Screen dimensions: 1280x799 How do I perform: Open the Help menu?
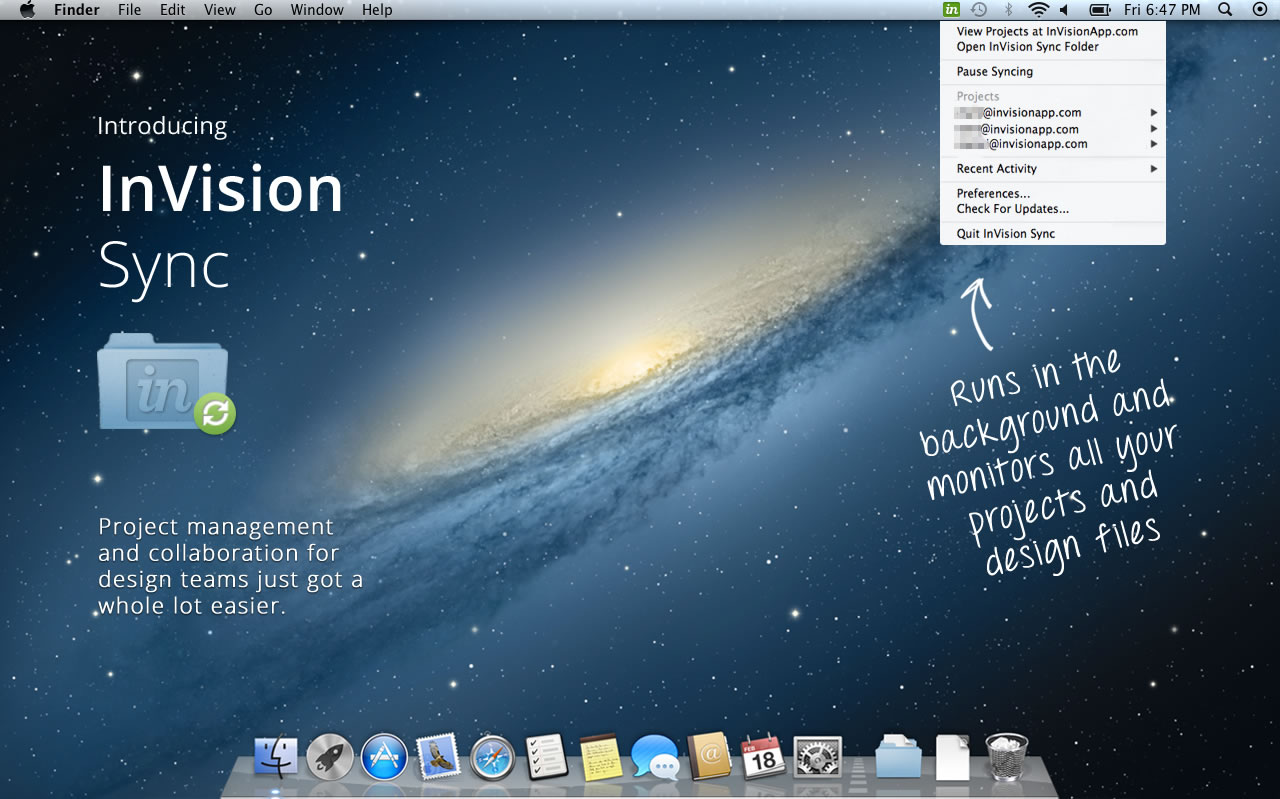pos(377,10)
